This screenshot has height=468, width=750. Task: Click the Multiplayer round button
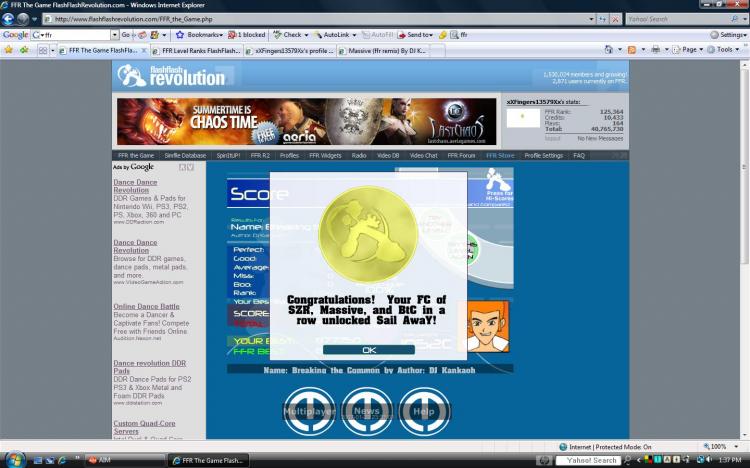309,412
